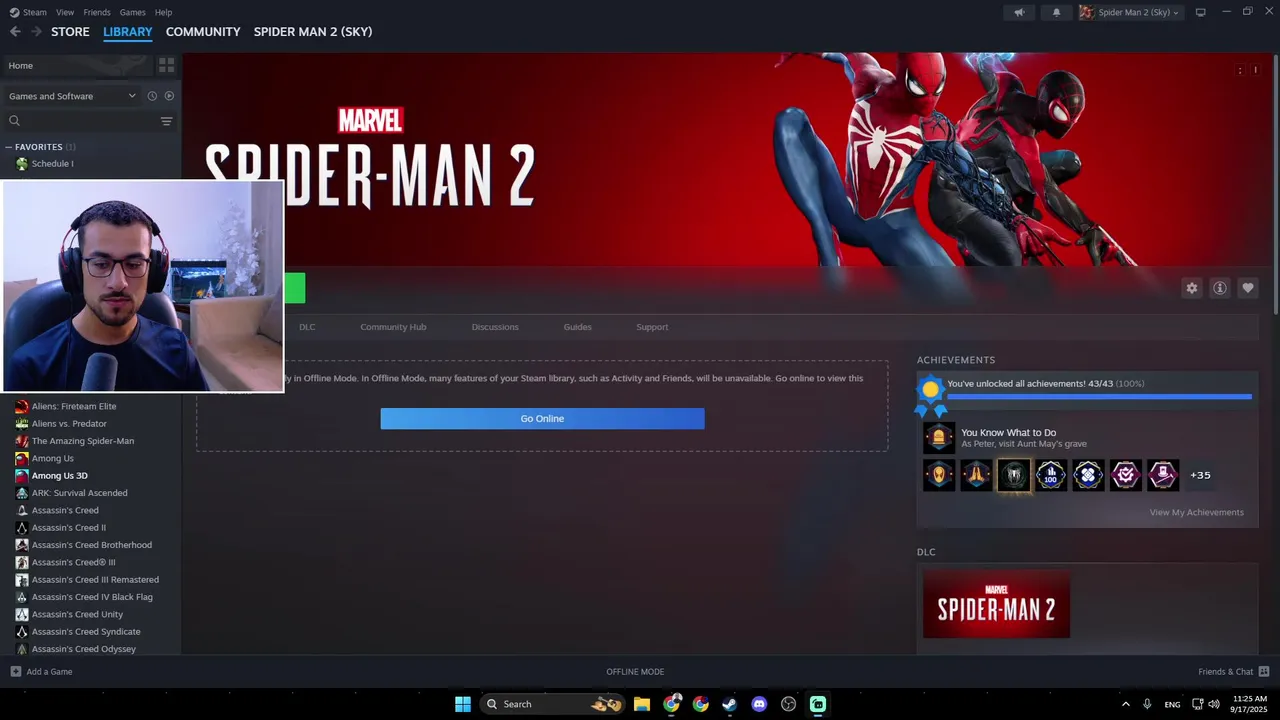Open the Guides tab
Image resolution: width=1280 pixels, height=720 pixels.
[x=577, y=327]
